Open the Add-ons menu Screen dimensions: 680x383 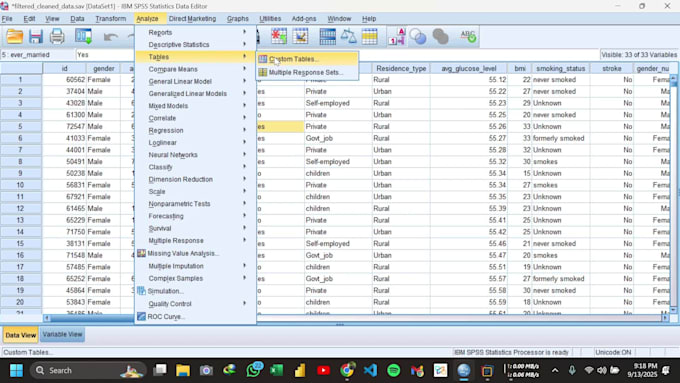click(x=304, y=19)
